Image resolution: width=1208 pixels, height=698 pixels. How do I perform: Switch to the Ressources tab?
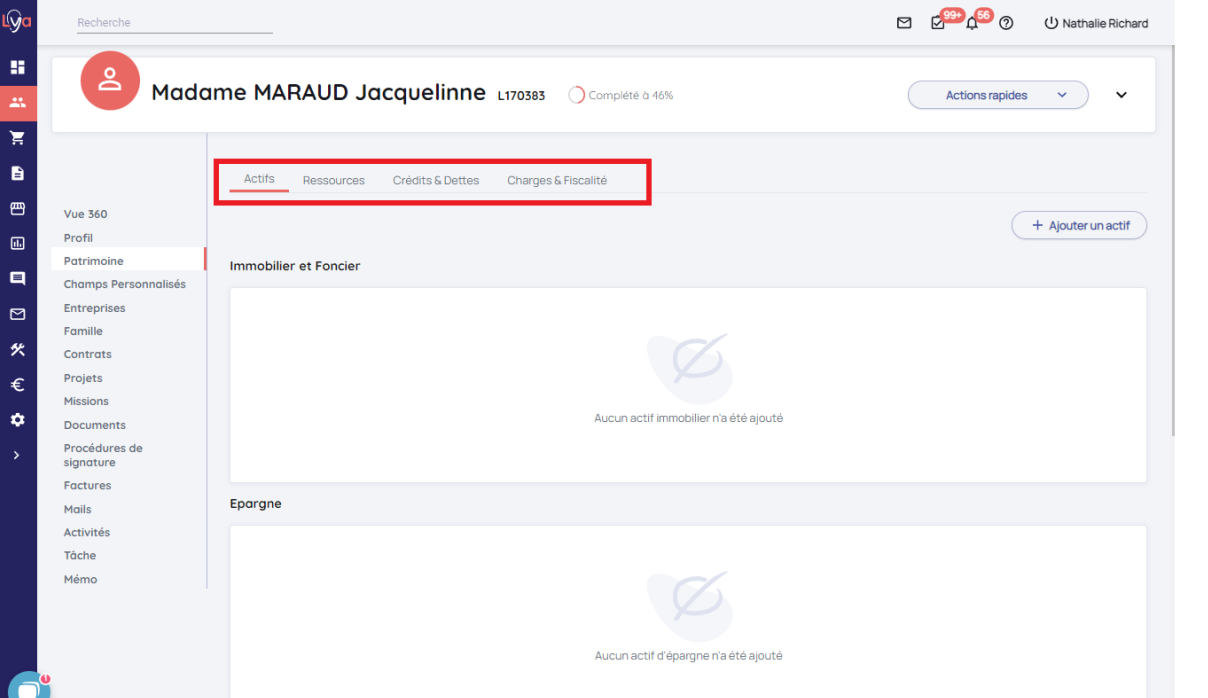click(333, 180)
